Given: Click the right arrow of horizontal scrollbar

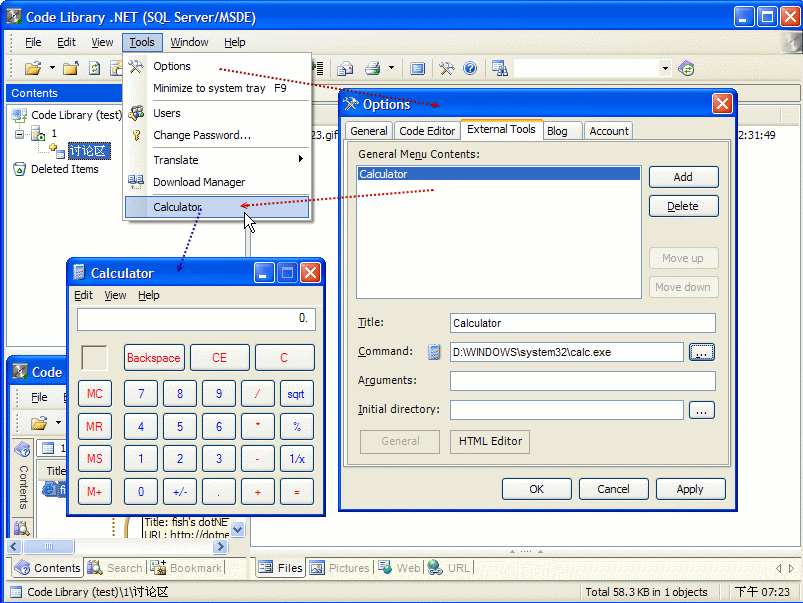Looking at the screenshot, I should coord(221,546).
